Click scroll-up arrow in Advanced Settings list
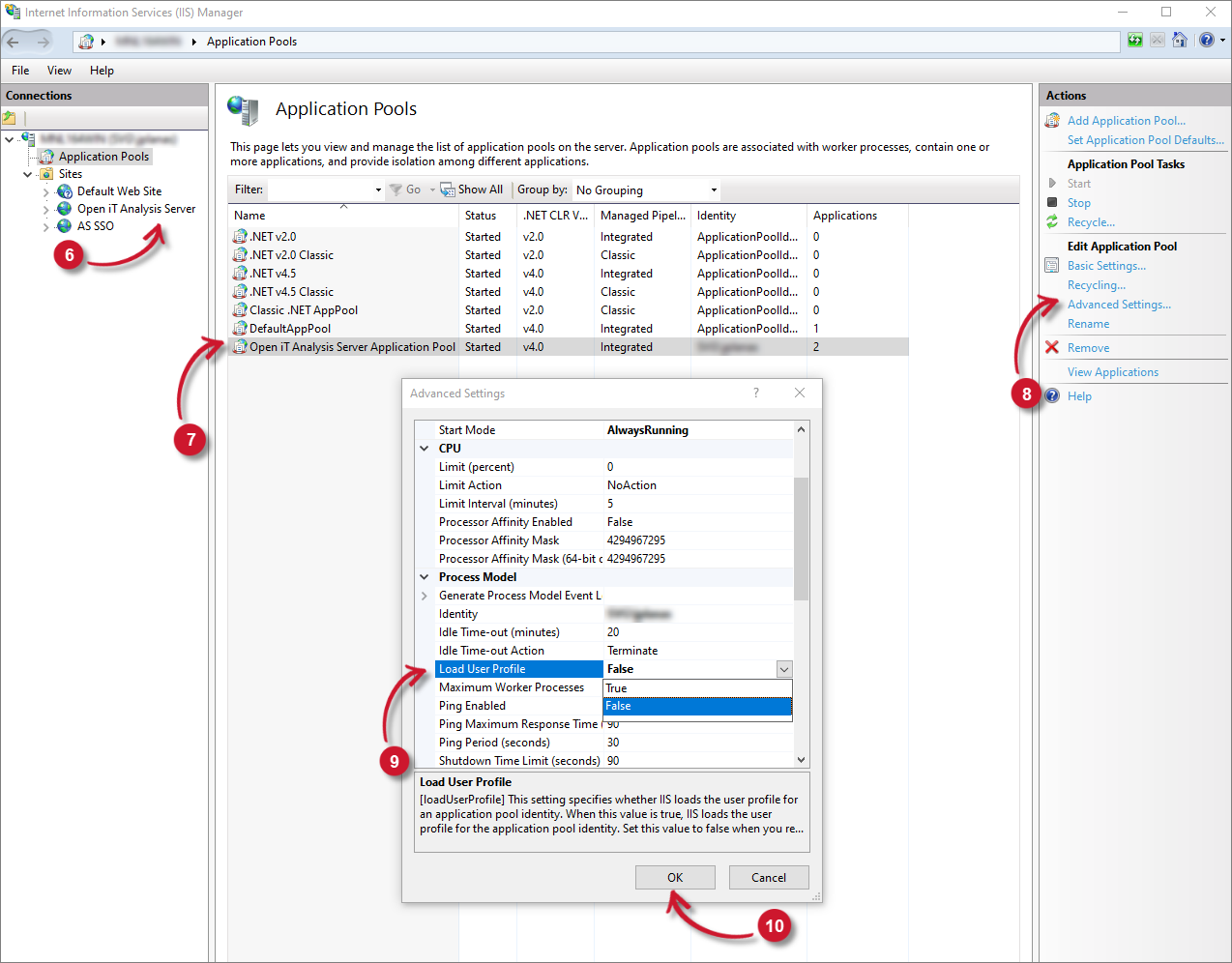Screen dimensions: 1232x963 [x=801, y=429]
